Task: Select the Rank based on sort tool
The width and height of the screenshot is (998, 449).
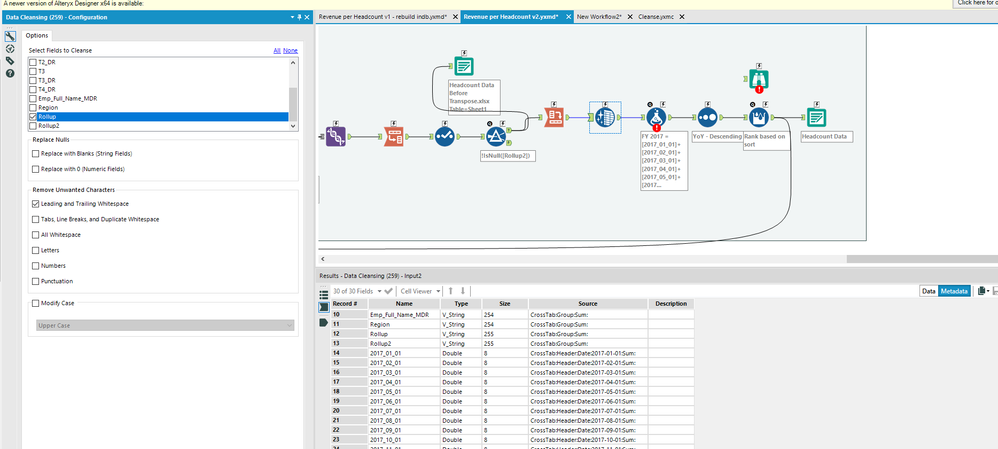Action: click(x=759, y=117)
